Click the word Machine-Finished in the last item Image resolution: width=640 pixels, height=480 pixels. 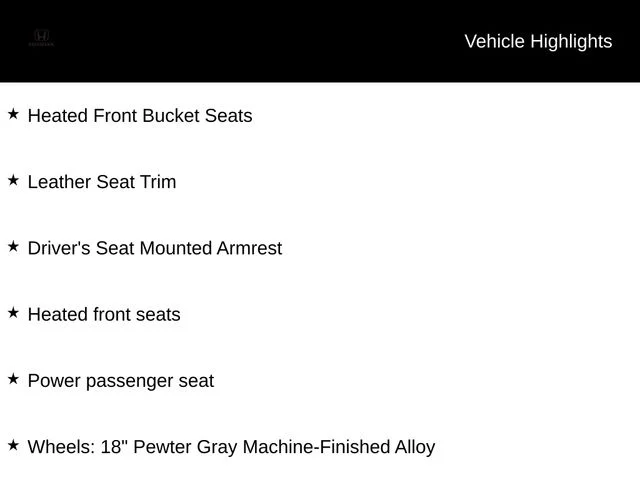click(316, 447)
